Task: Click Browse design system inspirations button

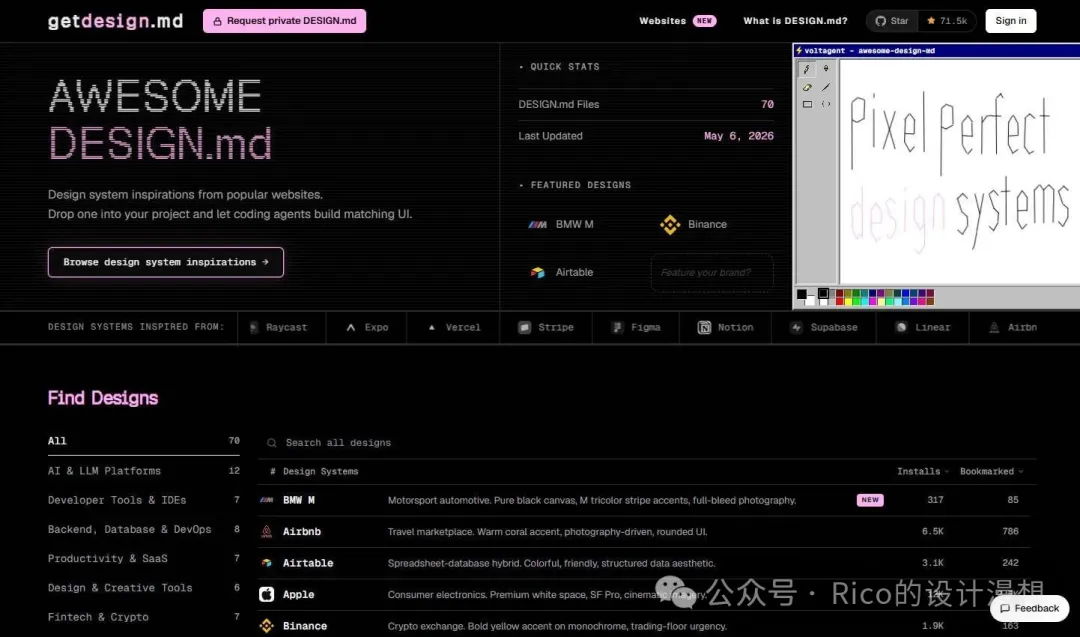Action: tap(165, 262)
